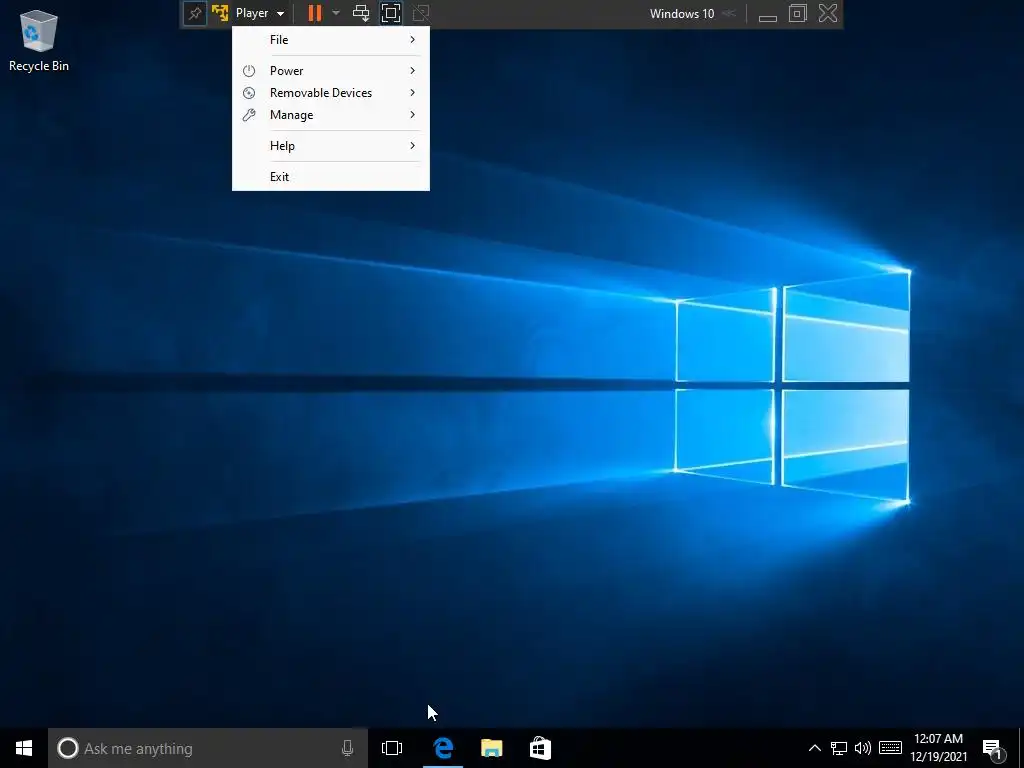
Task: Choose Exit from Player menu
Action: click(x=331, y=177)
